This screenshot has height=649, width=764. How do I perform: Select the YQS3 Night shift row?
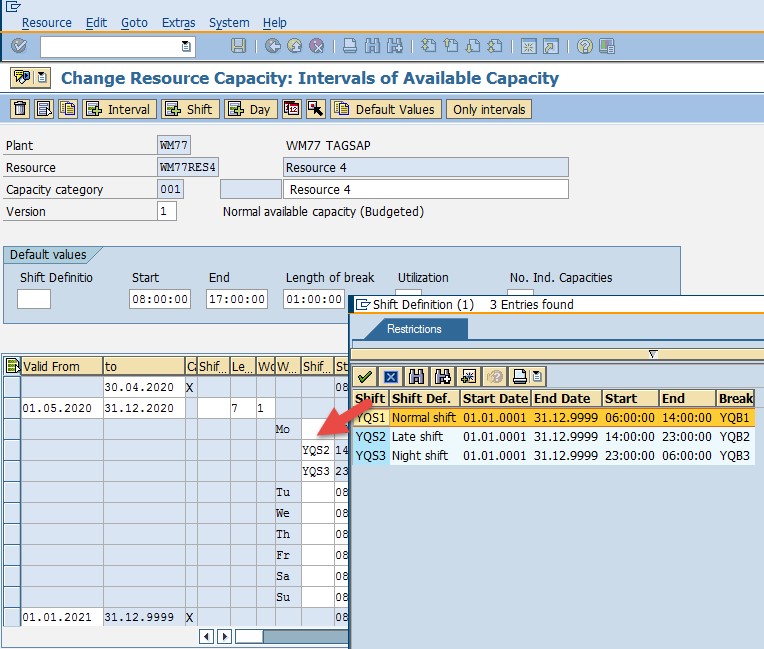(554, 456)
